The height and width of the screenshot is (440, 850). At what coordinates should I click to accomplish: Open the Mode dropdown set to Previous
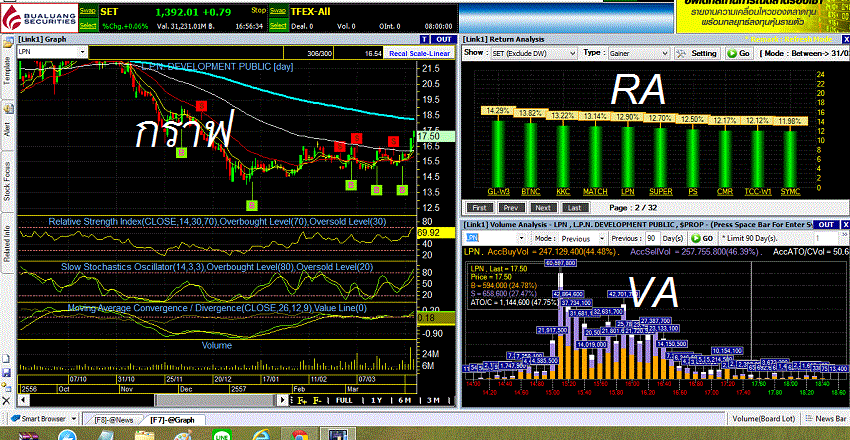(x=582, y=238)
